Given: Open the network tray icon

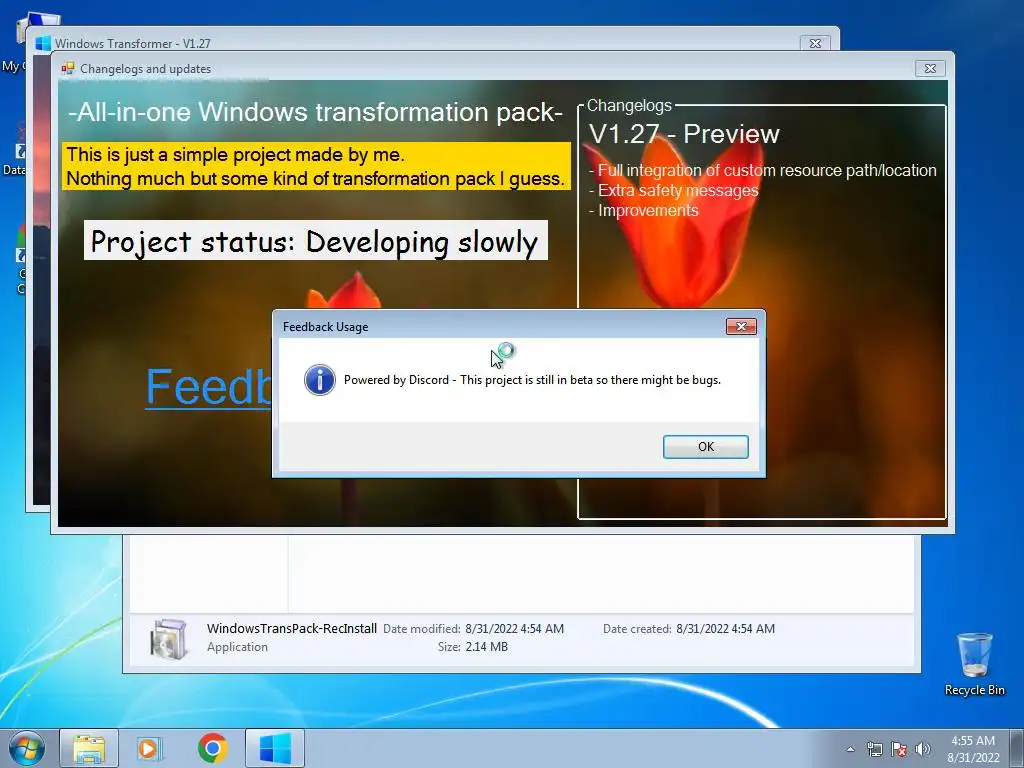Looking at the screenshot, I should tap(874, 749).
